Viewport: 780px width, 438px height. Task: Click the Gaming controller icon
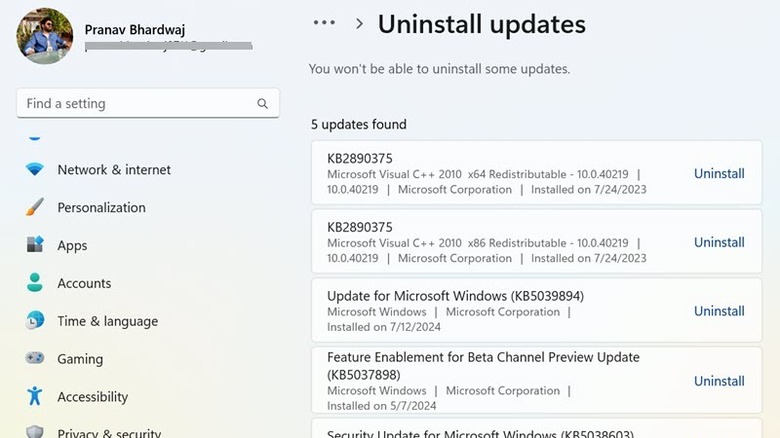35,359
